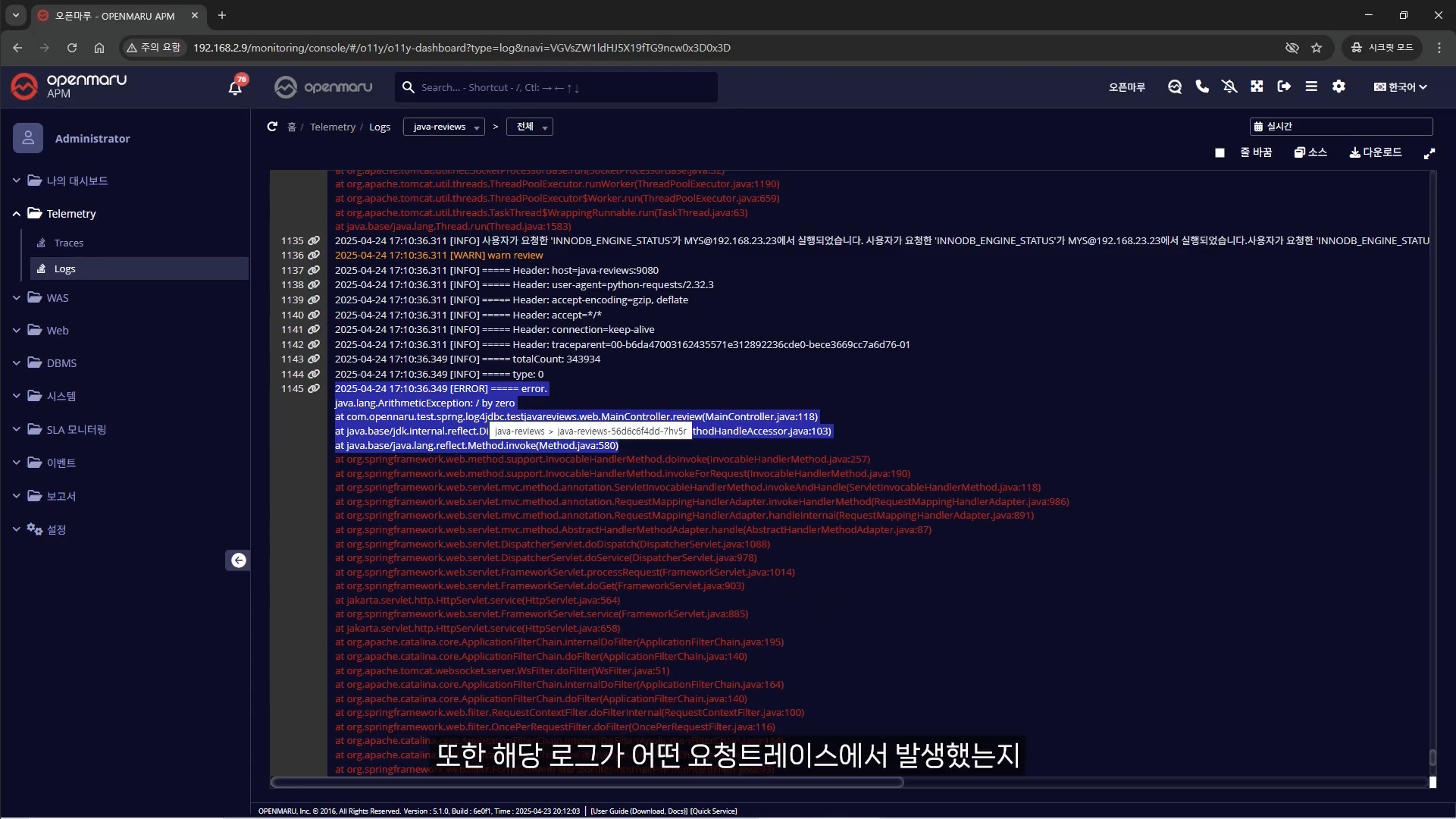Click the muted alarm bell icon
Viewport: 1456px width, 819px height.
[1229, 86]
